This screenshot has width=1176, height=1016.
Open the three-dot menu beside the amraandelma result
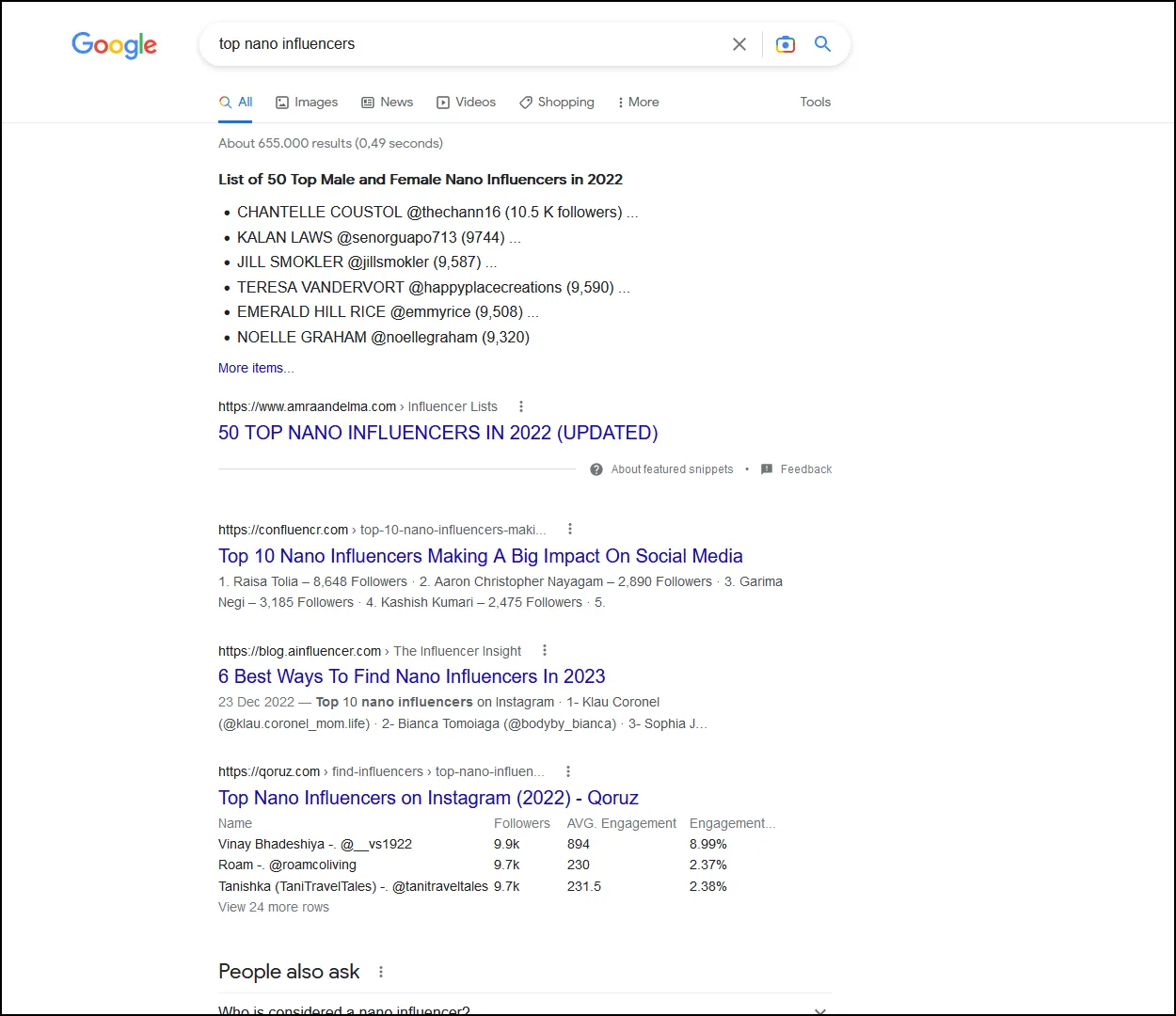(520, 405)
